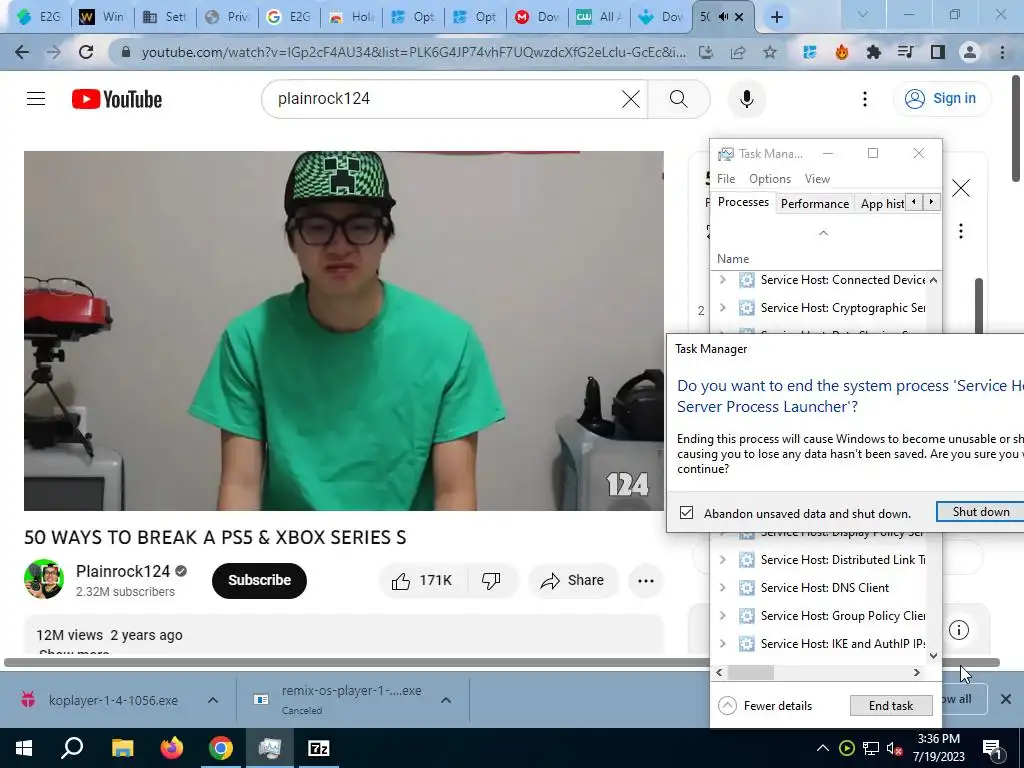Sign in to YouTube

tap(942, 99)
